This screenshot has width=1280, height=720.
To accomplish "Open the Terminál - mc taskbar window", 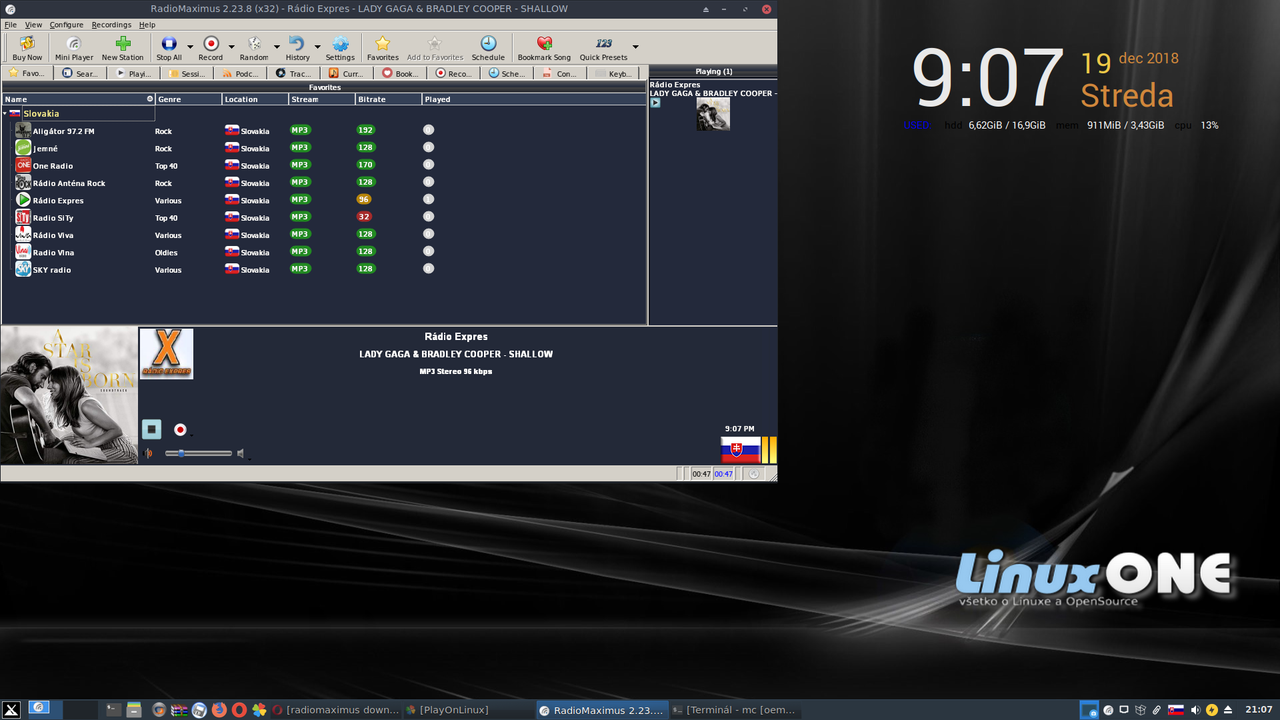I will (x=734, y=710).
